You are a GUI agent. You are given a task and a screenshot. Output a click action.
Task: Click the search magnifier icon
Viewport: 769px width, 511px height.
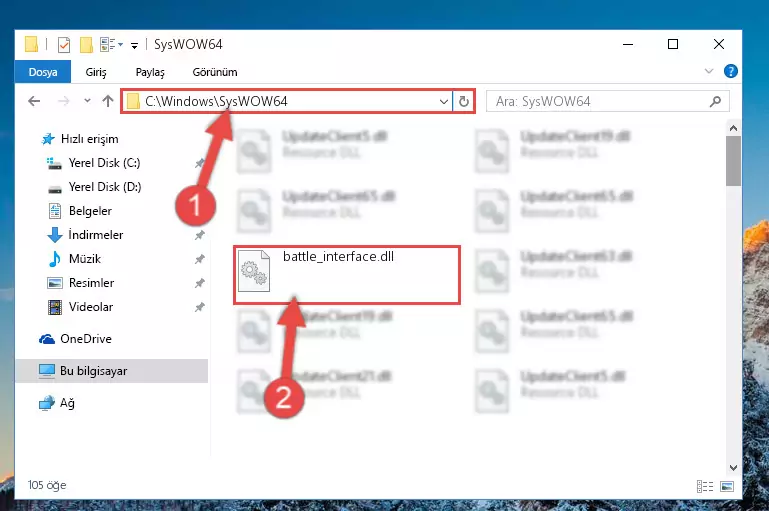click(715, 102)
